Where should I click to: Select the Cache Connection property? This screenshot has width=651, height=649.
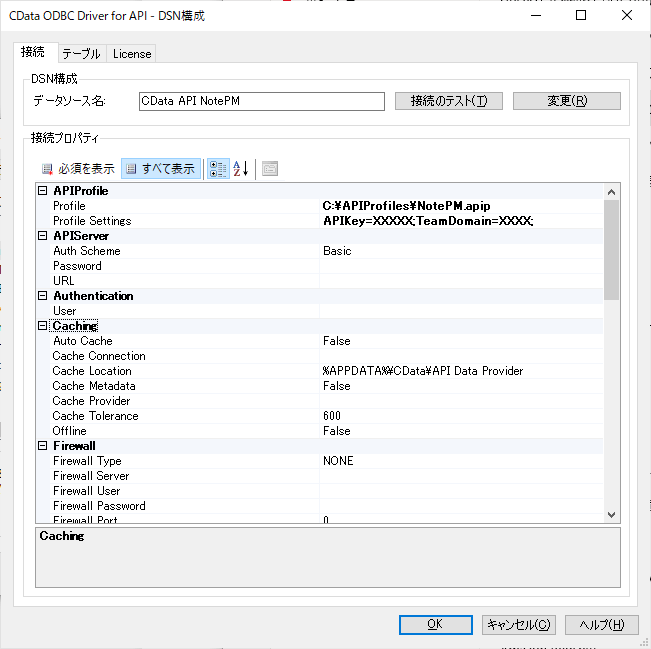tap(99, 356)
